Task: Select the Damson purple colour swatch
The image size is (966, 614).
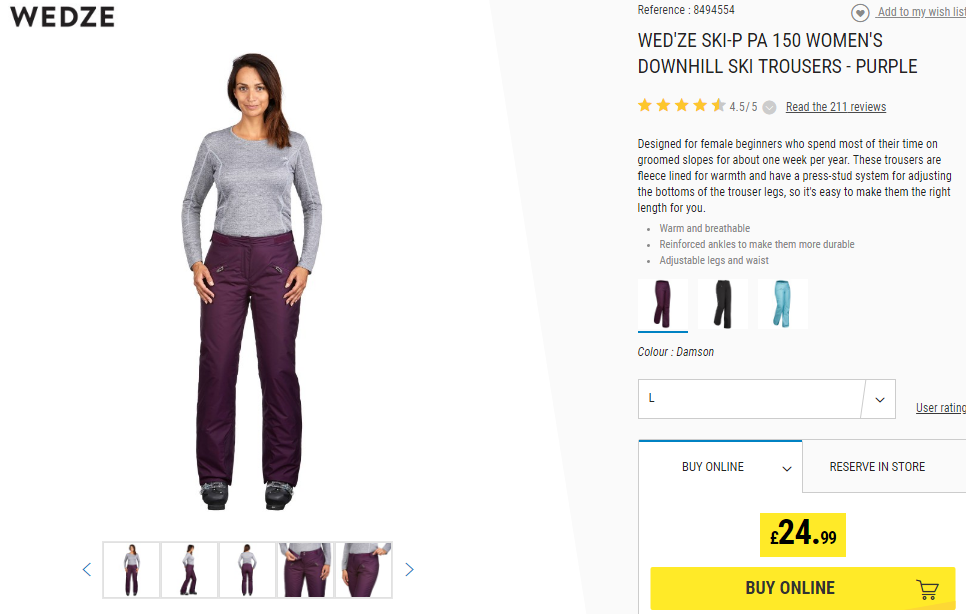Action: (662, 304)
